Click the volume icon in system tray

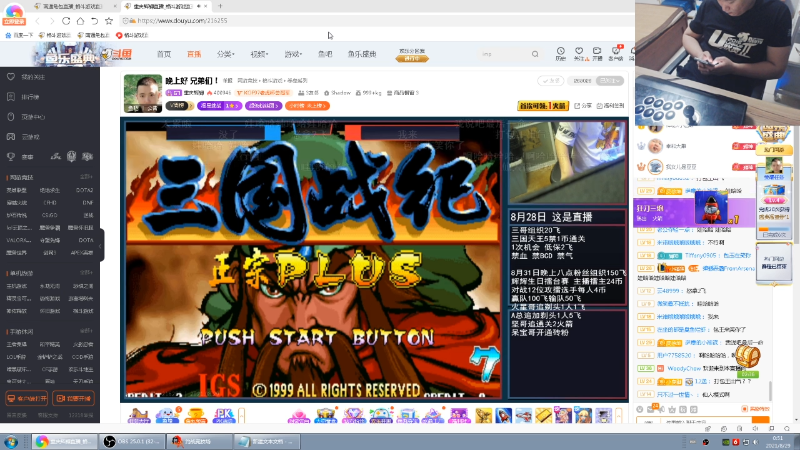pyautogui.click(x=756, y=442)
